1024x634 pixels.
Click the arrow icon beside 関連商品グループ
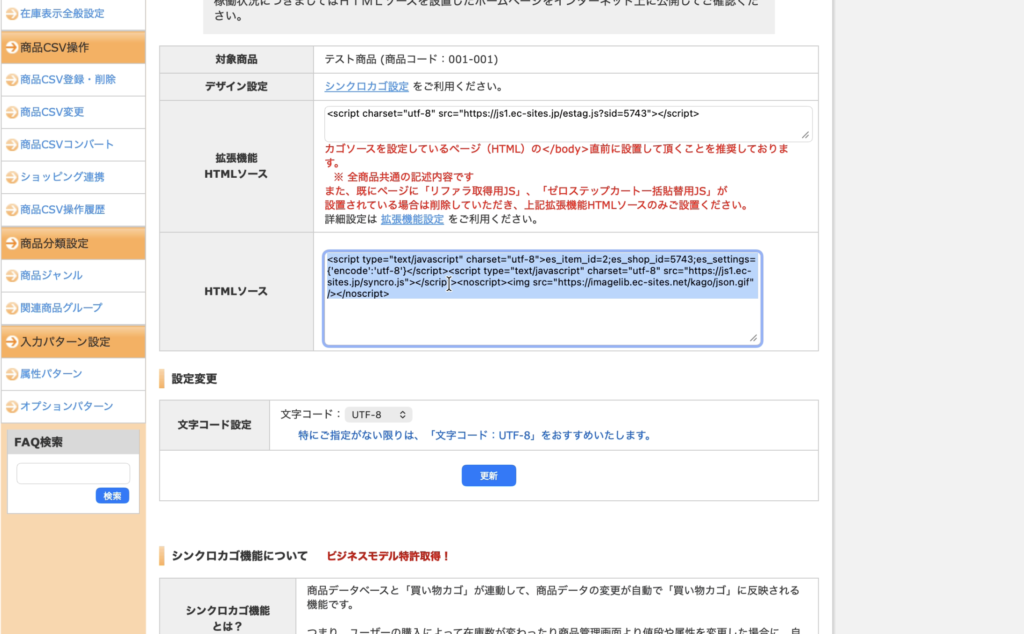click(12, 308)
